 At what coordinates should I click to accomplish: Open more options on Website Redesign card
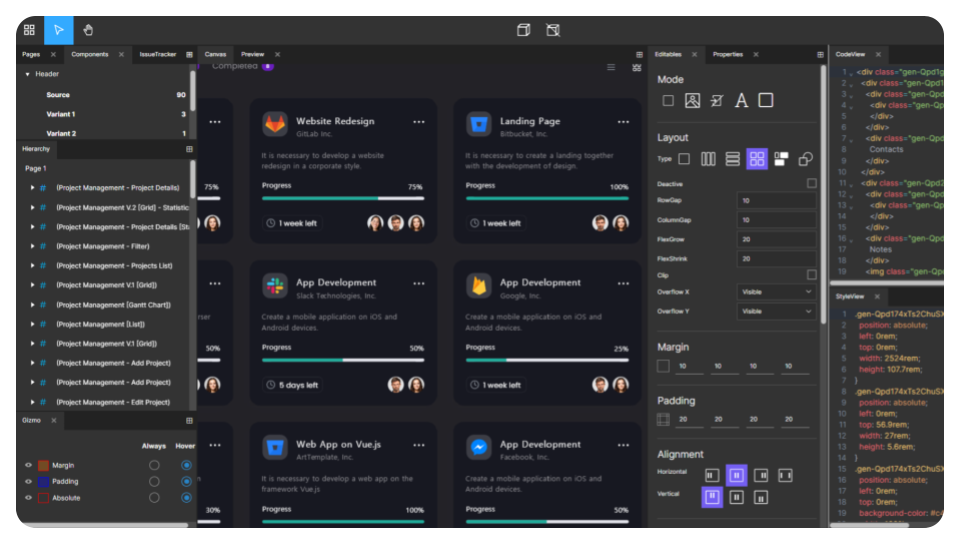coord(419,122)
